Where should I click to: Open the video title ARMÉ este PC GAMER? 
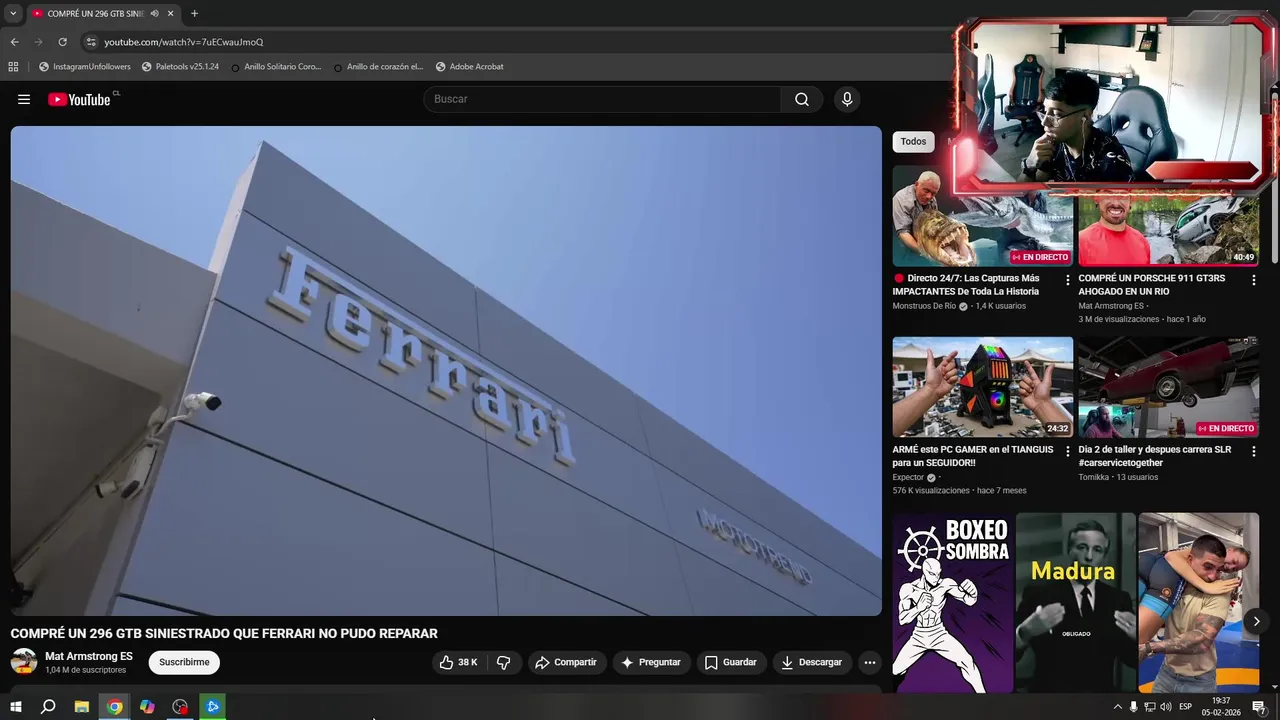[972, 456]
